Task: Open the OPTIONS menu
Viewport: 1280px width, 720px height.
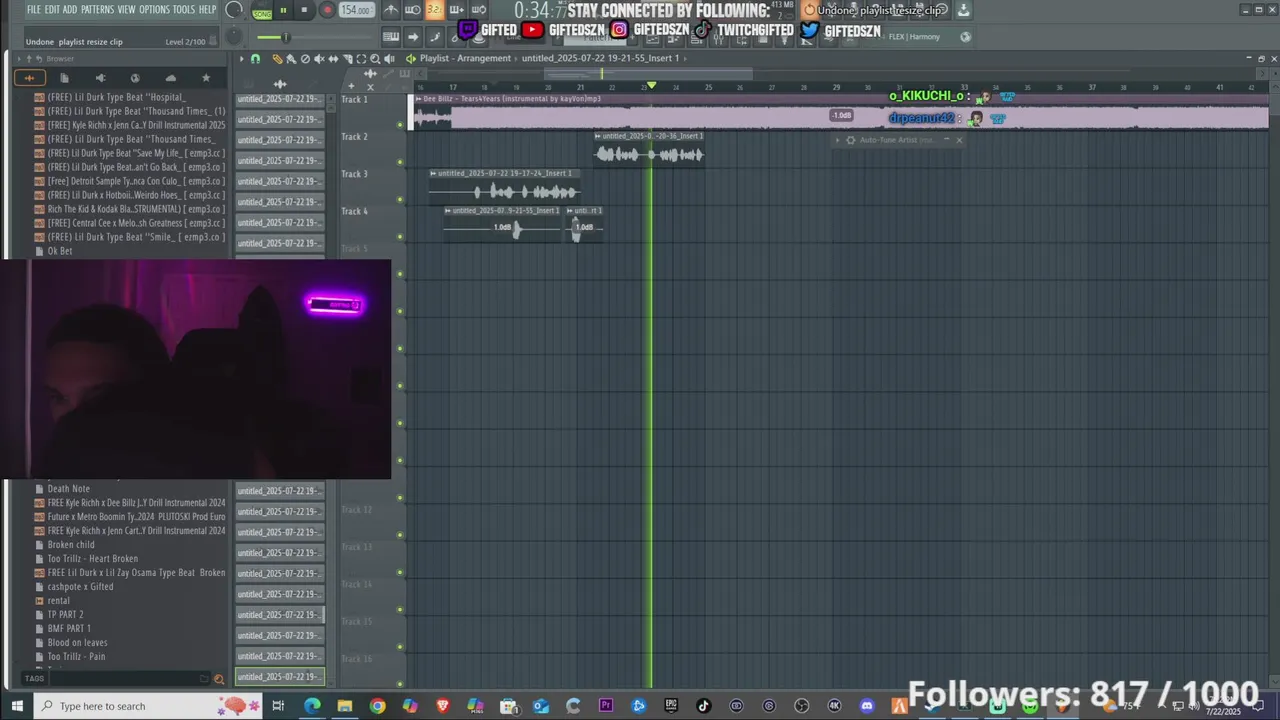Action: pyautogui.click(x=154, y=9)
